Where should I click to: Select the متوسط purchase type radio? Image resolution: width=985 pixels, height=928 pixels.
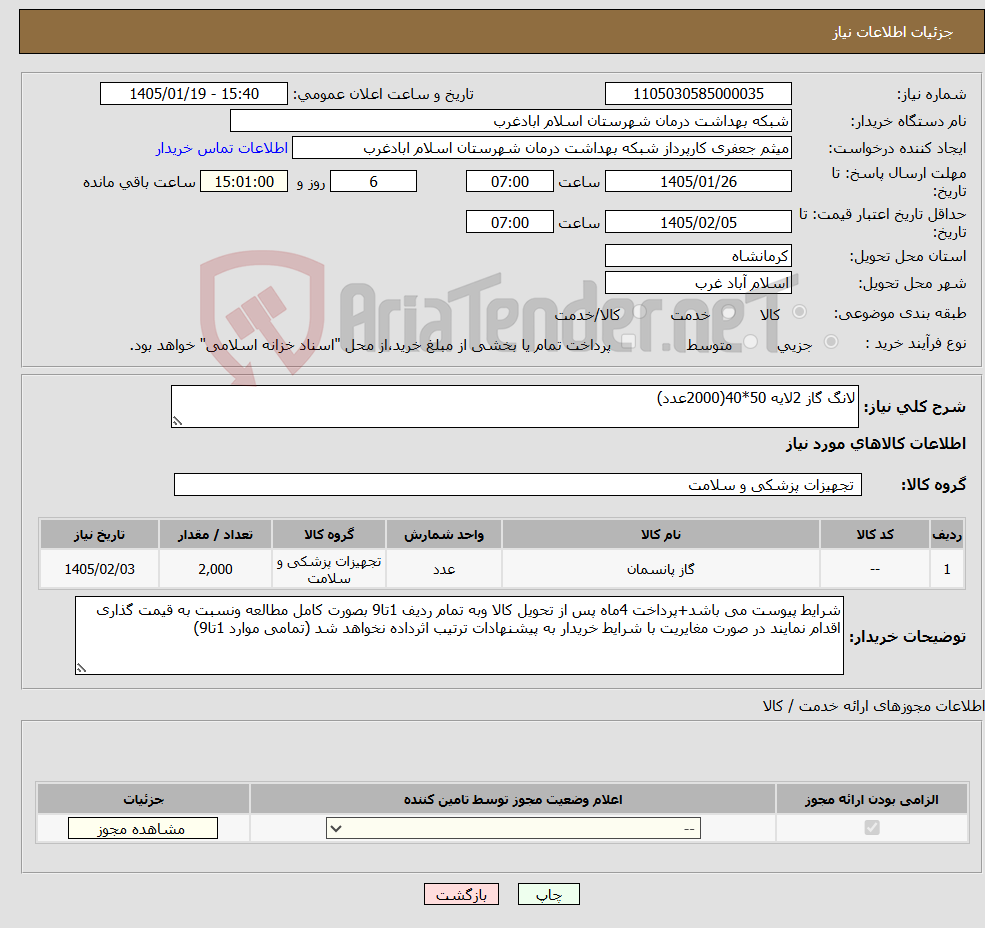[750, 341]
